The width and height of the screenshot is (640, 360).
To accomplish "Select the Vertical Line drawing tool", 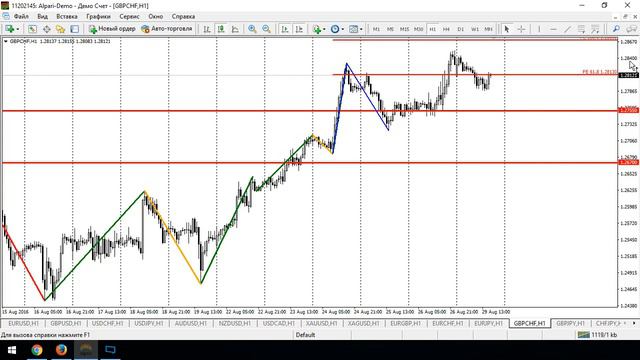I will point(539,29).
